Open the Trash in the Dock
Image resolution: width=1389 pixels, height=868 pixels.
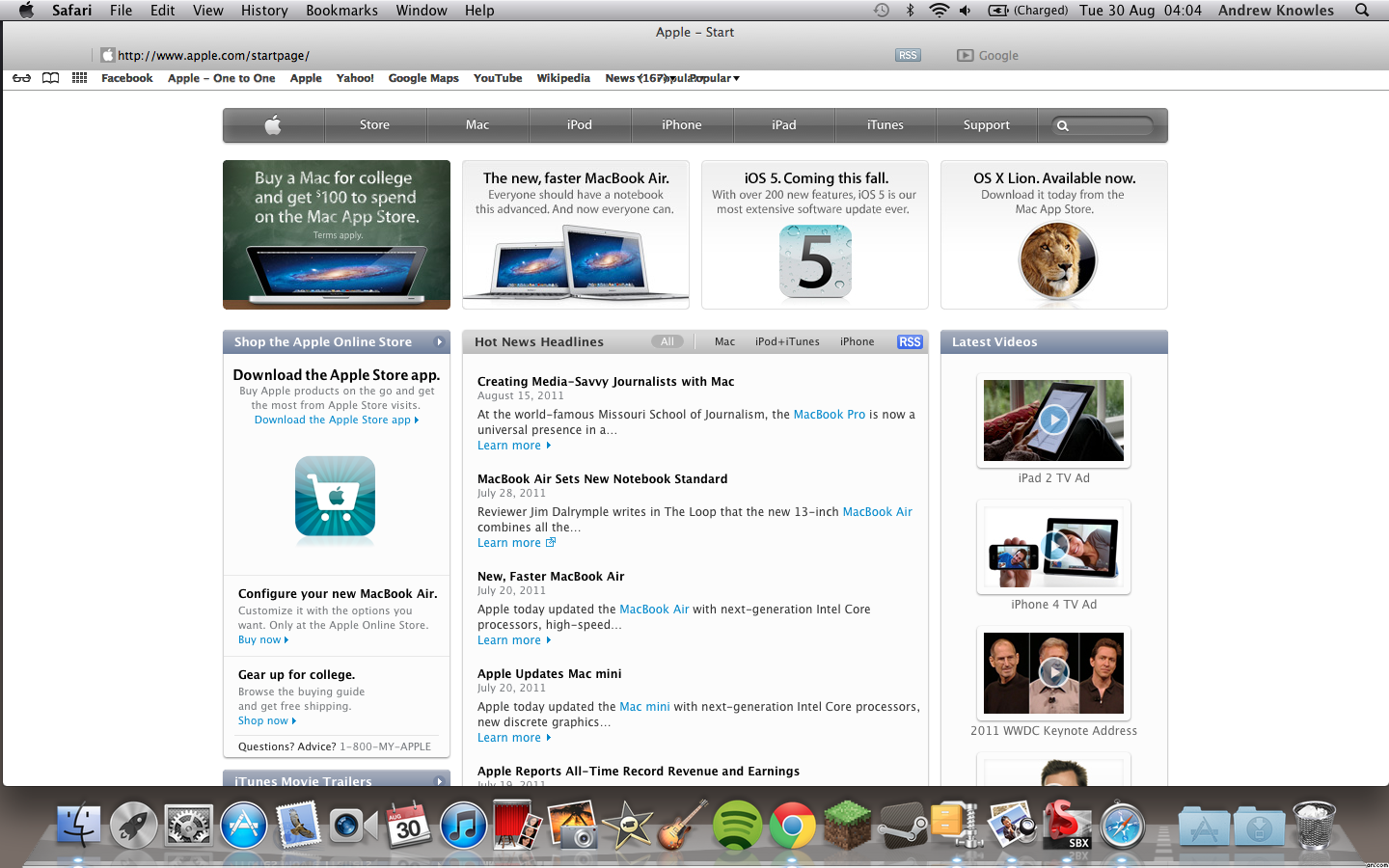[1314, 826]
